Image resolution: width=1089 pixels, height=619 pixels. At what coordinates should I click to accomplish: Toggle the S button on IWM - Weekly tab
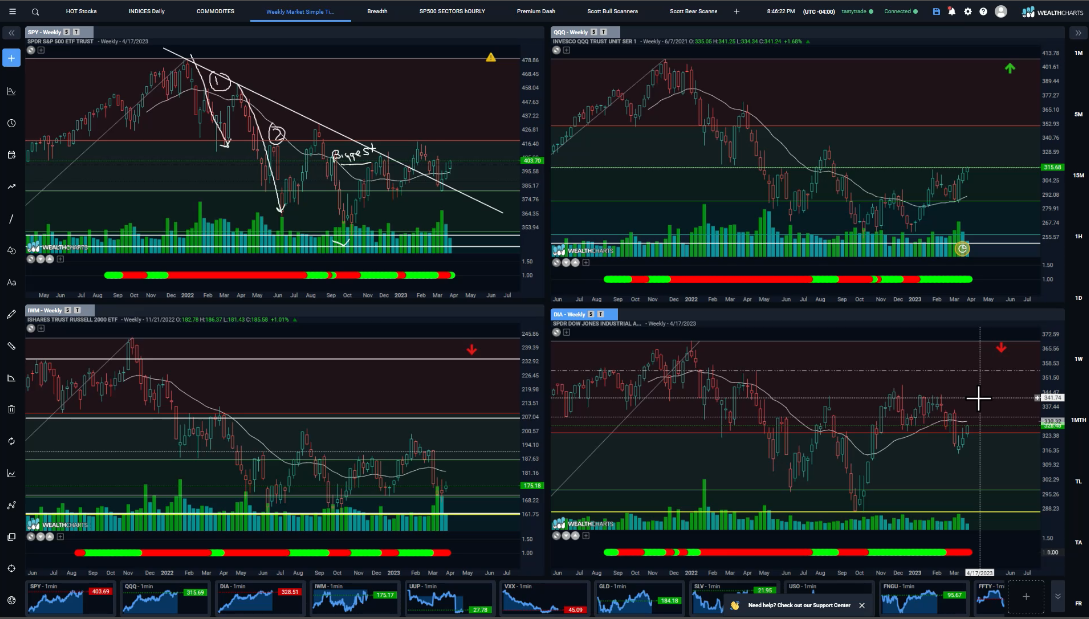click(x=68, y=310)
